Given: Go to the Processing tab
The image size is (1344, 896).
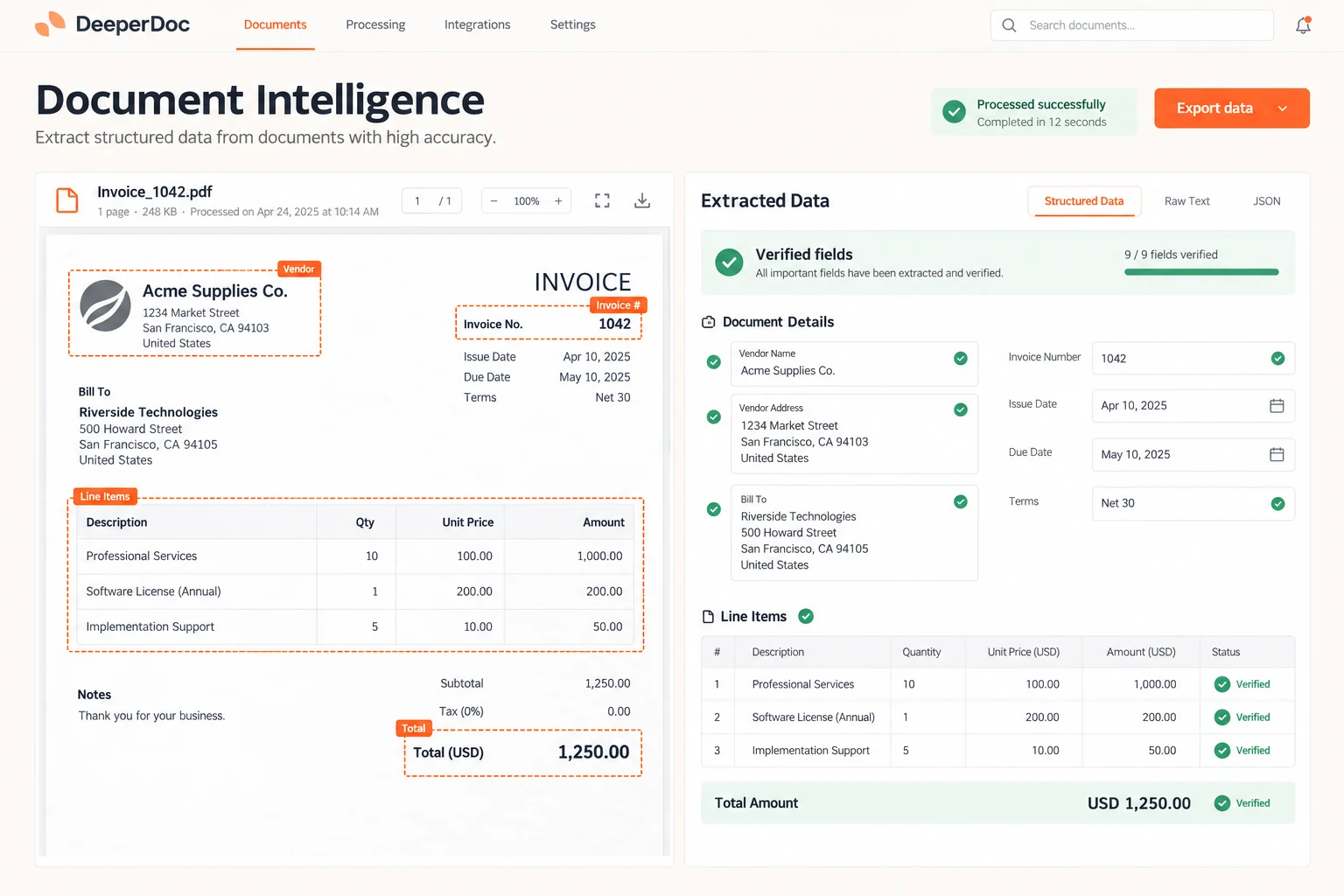Looking at the screenshot, I should click(375, 24).
